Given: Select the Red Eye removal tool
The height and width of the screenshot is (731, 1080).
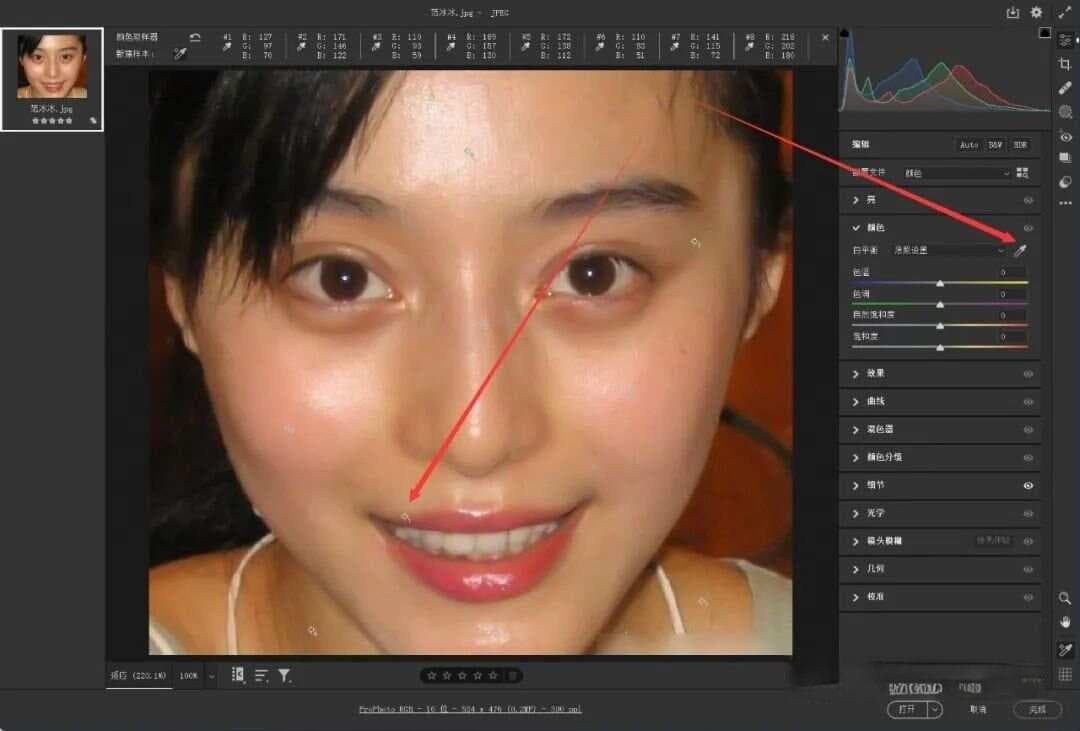Looking at the screenshot, I should (1065, 136).
